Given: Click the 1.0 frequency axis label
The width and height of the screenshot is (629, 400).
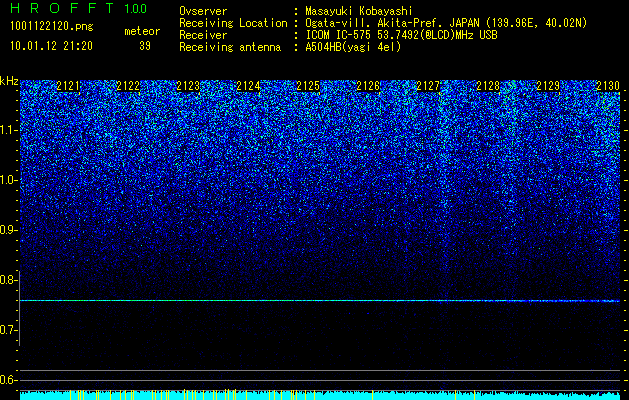Looking at the screenshot, I should 9,181.
